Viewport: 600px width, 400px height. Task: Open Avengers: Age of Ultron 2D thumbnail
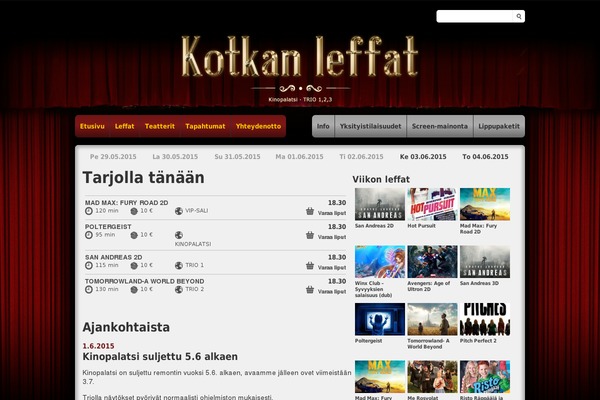pyautogui.click(x=432, y=262)
